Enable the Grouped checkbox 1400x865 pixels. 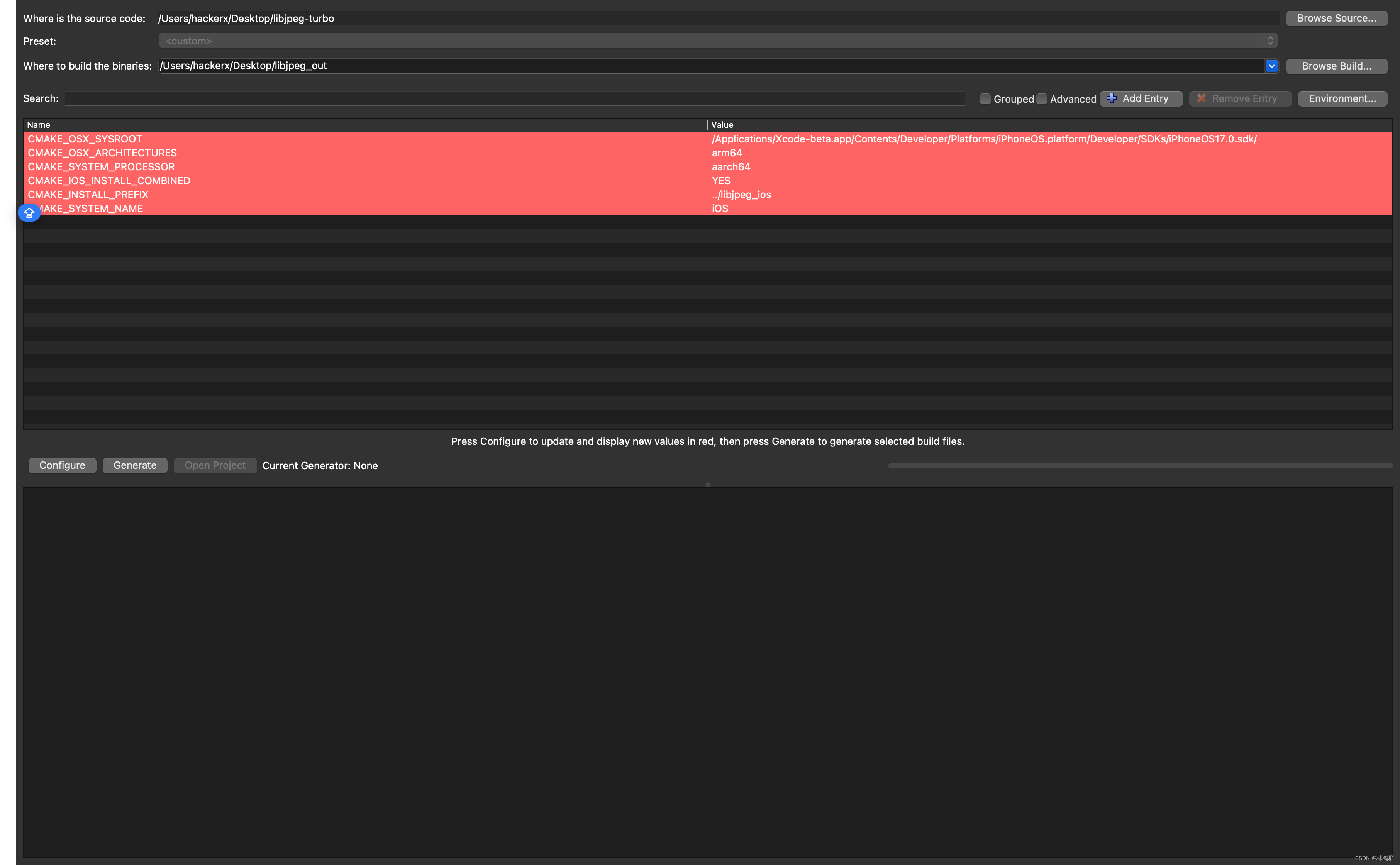pyautogui.click(x=985, y=99)
